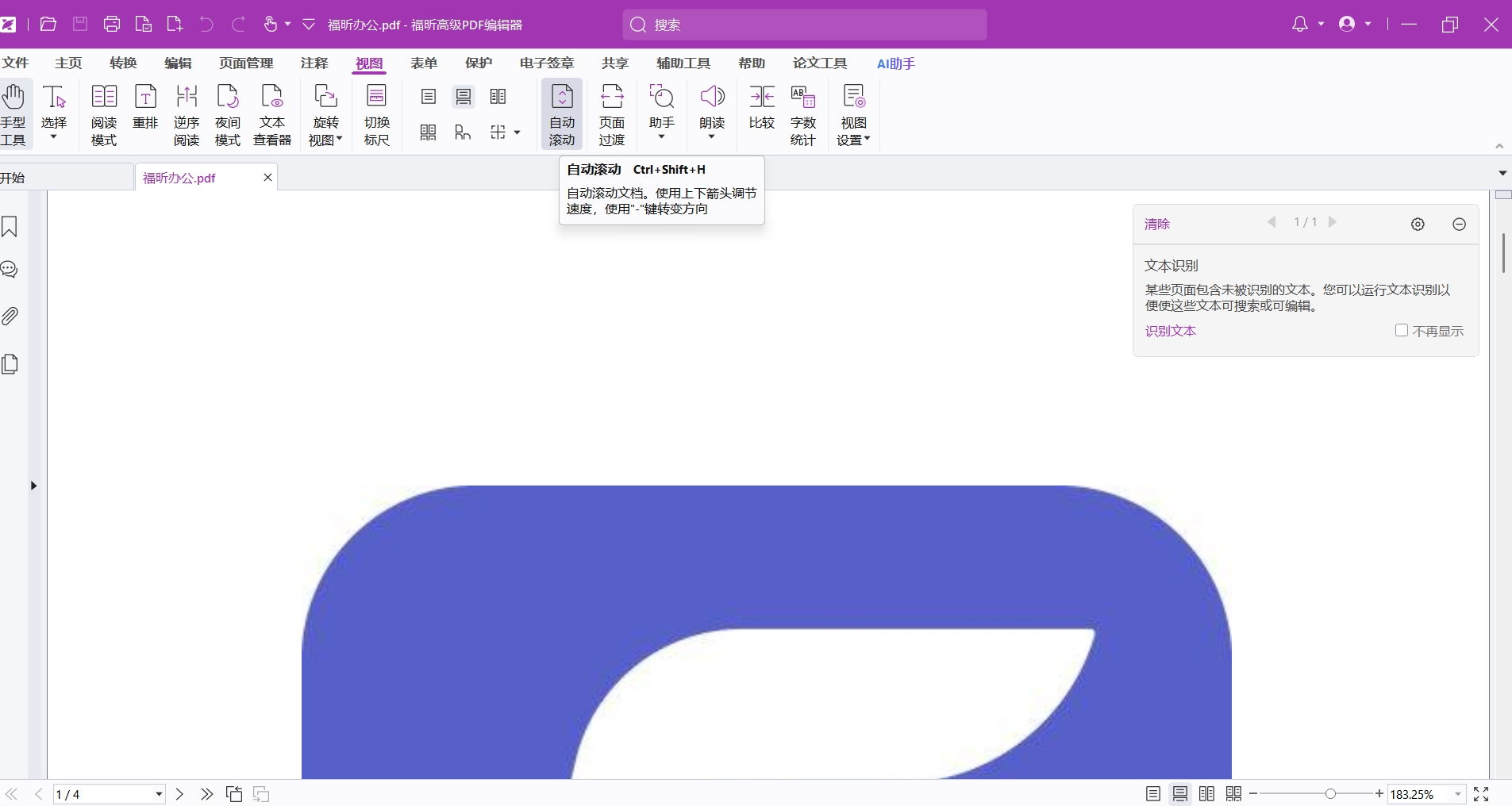This screenshot has height=806, width=1512.
Task: Enter full screen mode from status bar
Action: pos(1481,794)
